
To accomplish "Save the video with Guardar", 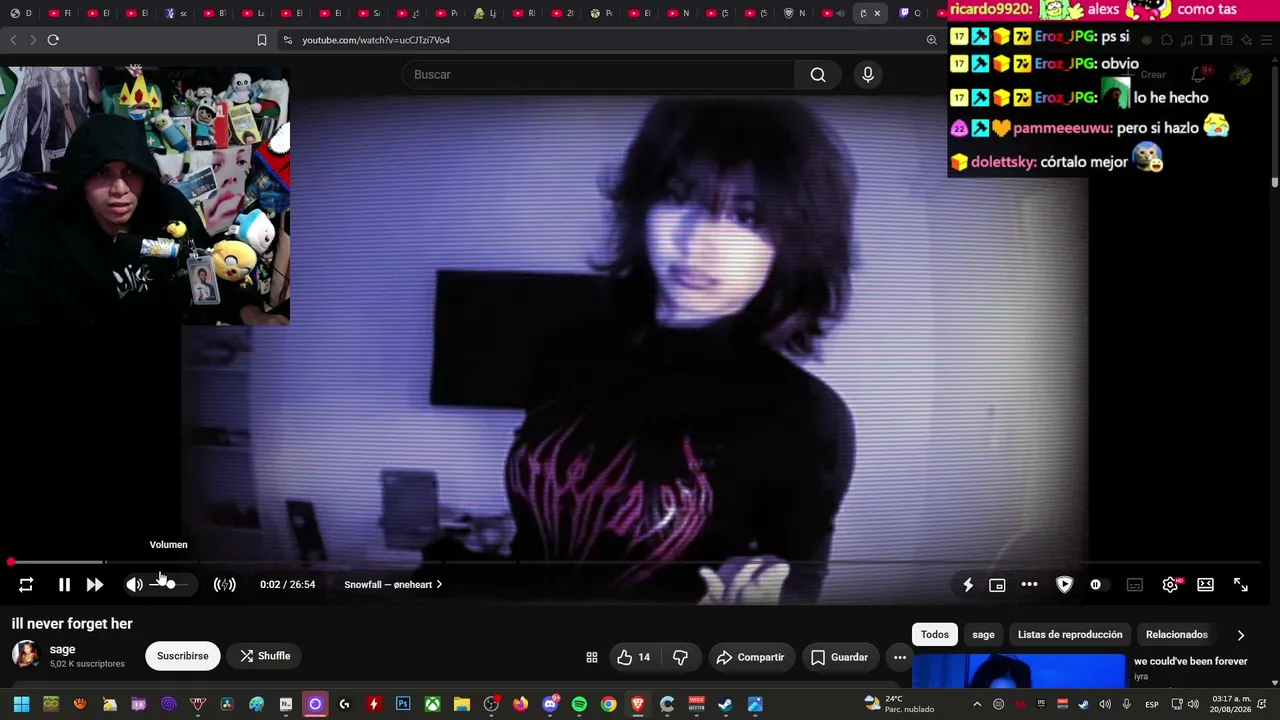I will click(839, 657).
